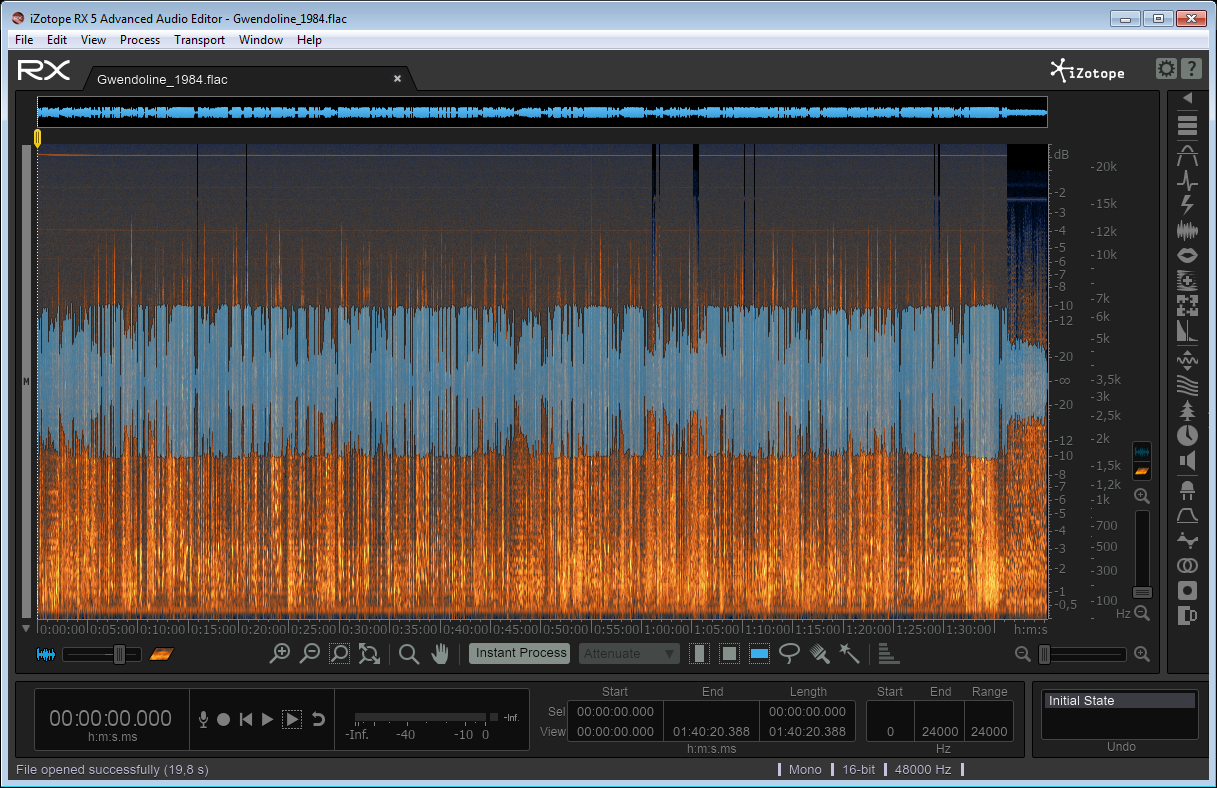Rewind to start of file
This screenshot has width=1217, height=788.
point(245,719)
